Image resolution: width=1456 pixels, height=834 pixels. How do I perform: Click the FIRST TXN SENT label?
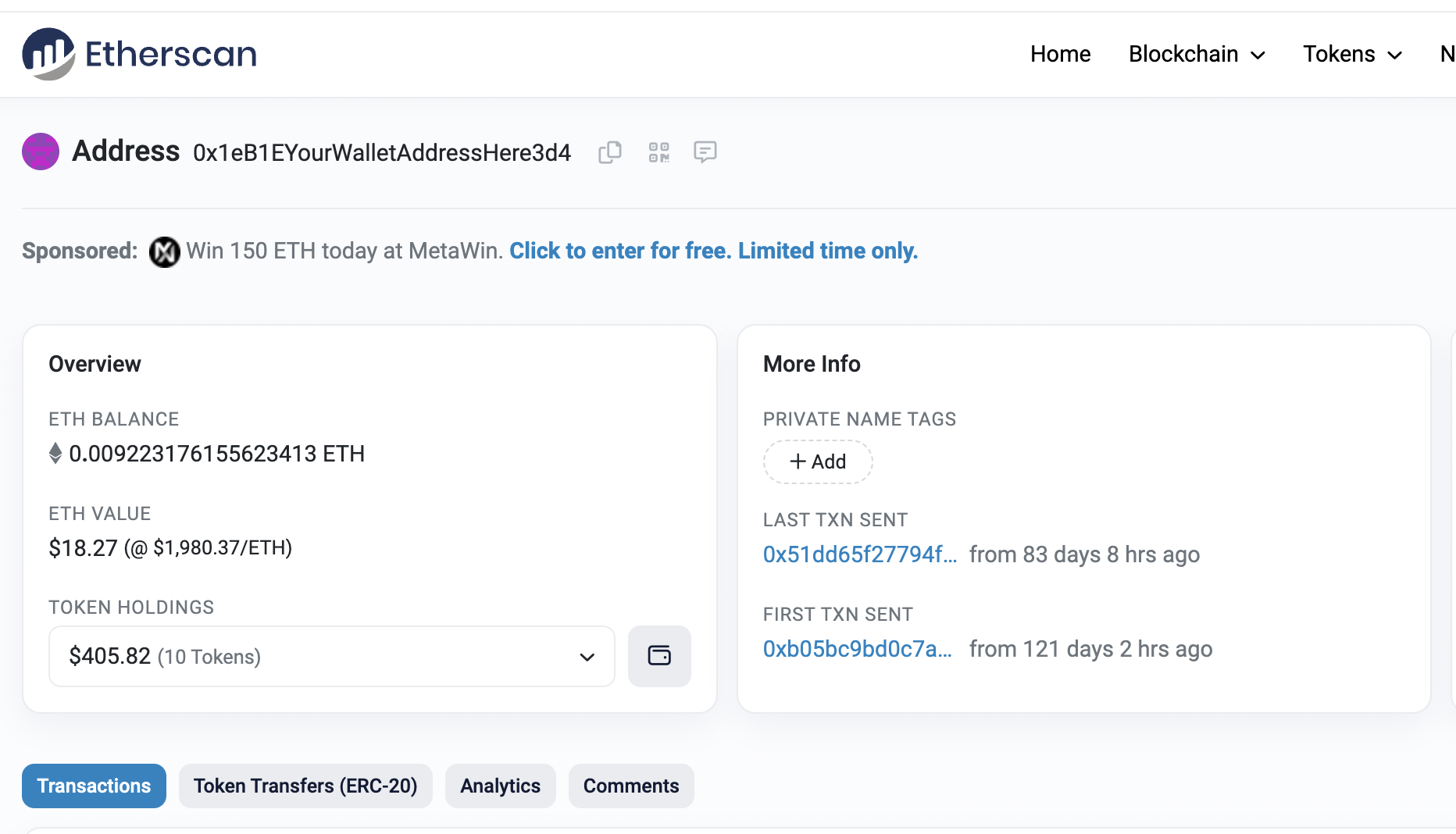pyautogui.click(x=838, y=615)
